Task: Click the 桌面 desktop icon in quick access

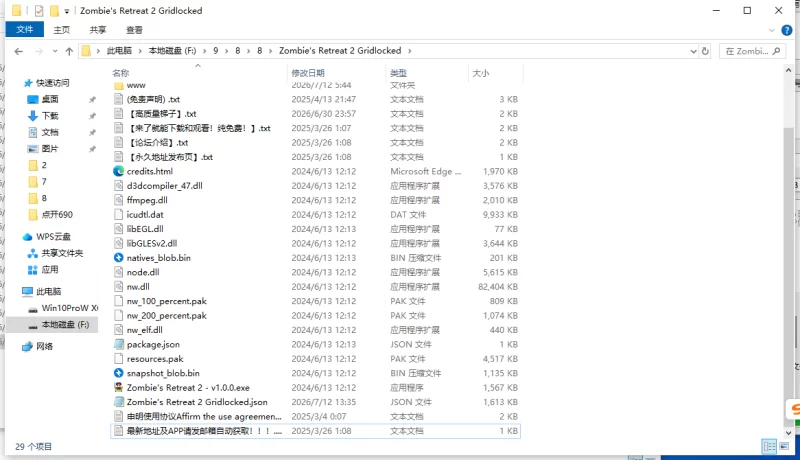Action: [33, 99]
